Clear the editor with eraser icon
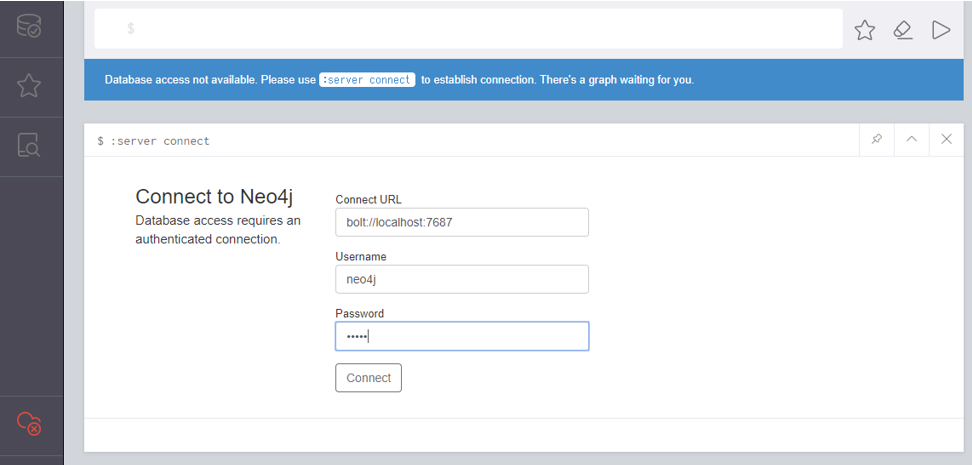 tap(903, 30)
